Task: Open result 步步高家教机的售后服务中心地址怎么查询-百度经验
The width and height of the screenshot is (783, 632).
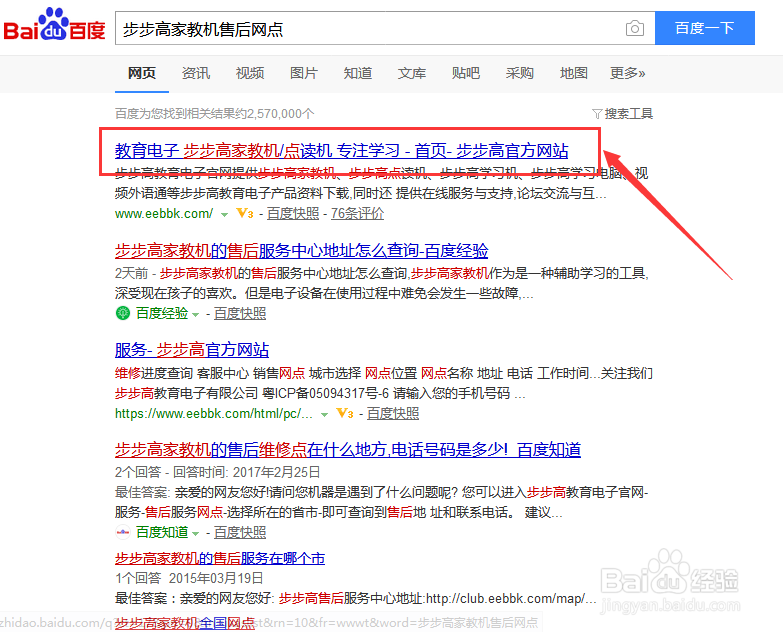Action: coord(302,251)
